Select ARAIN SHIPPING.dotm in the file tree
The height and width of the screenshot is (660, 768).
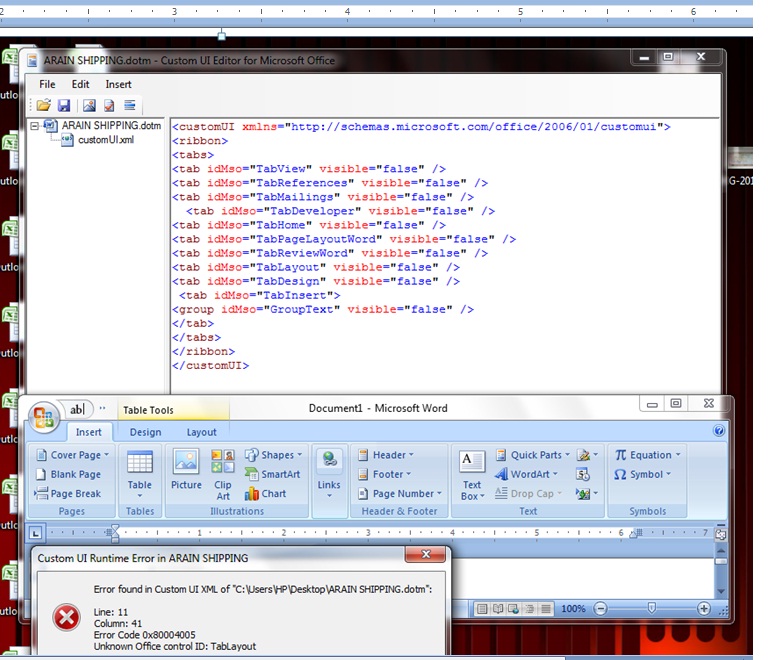(111, 126)
